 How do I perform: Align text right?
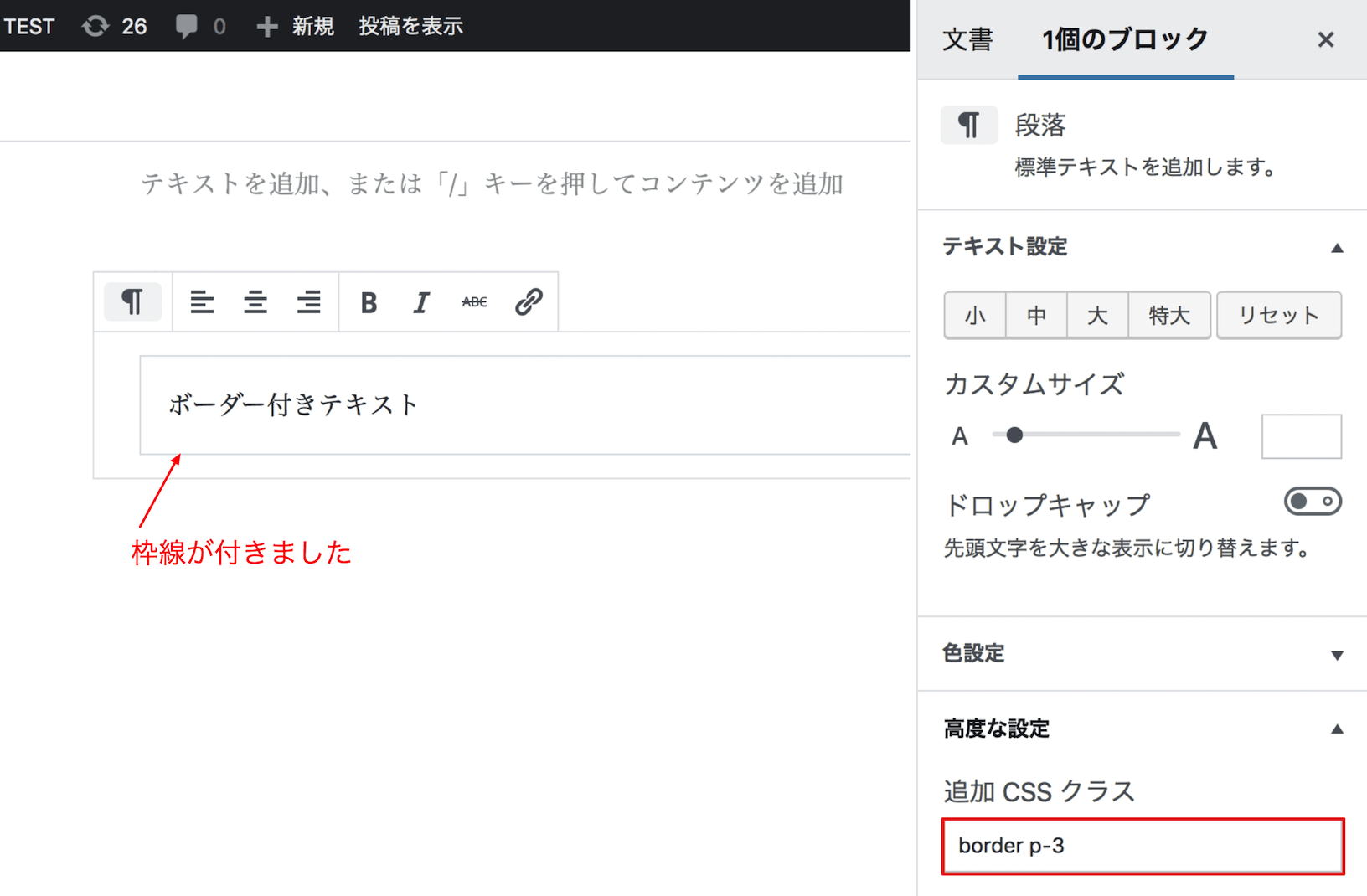click(x=309, y=301)
